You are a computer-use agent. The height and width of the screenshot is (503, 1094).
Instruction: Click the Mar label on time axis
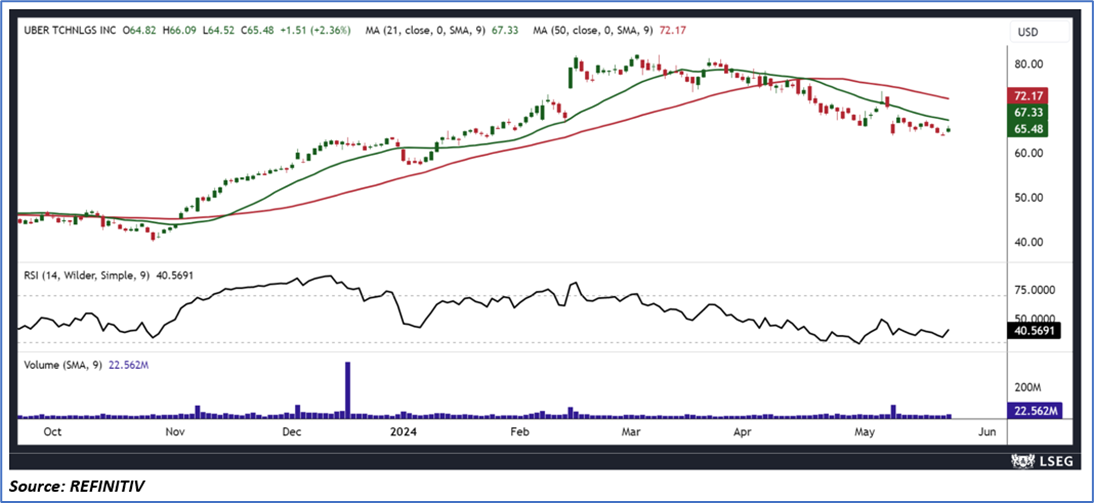631,433
